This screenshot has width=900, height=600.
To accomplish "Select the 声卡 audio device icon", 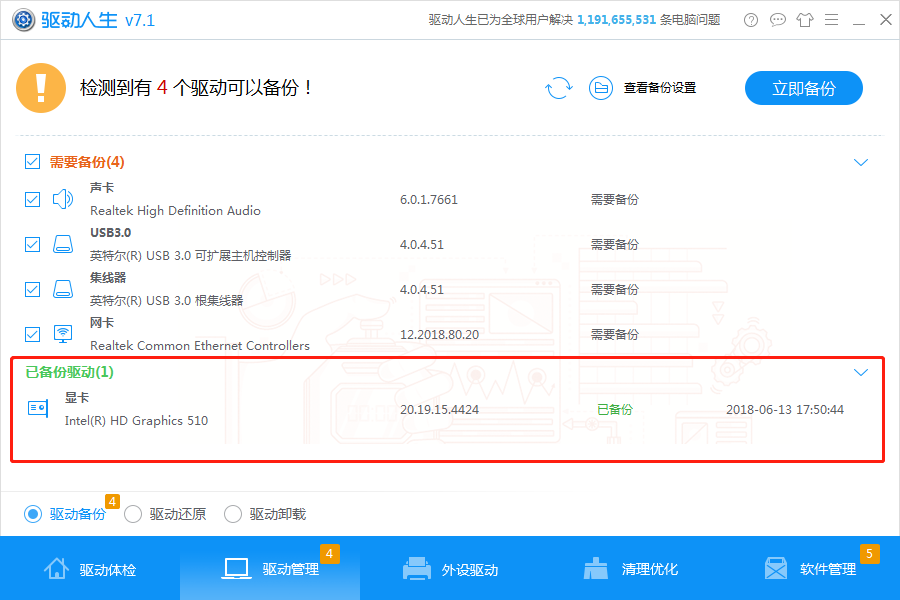I will tap(62, 199).
